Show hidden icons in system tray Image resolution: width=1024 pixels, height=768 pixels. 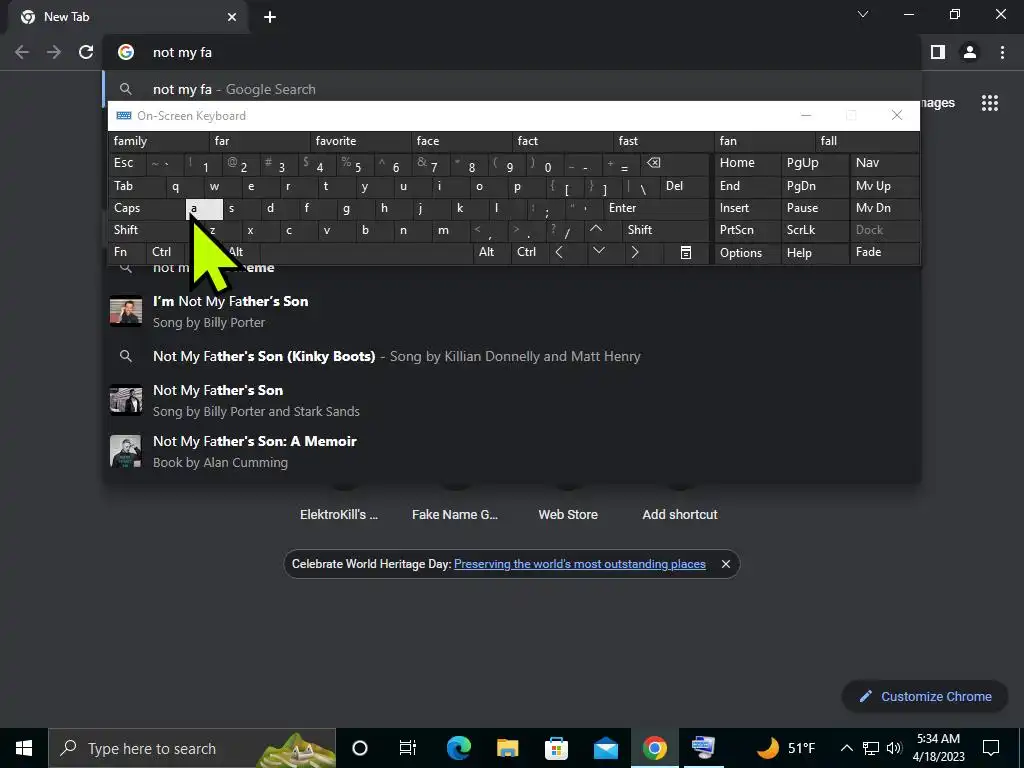pos(846,748)
